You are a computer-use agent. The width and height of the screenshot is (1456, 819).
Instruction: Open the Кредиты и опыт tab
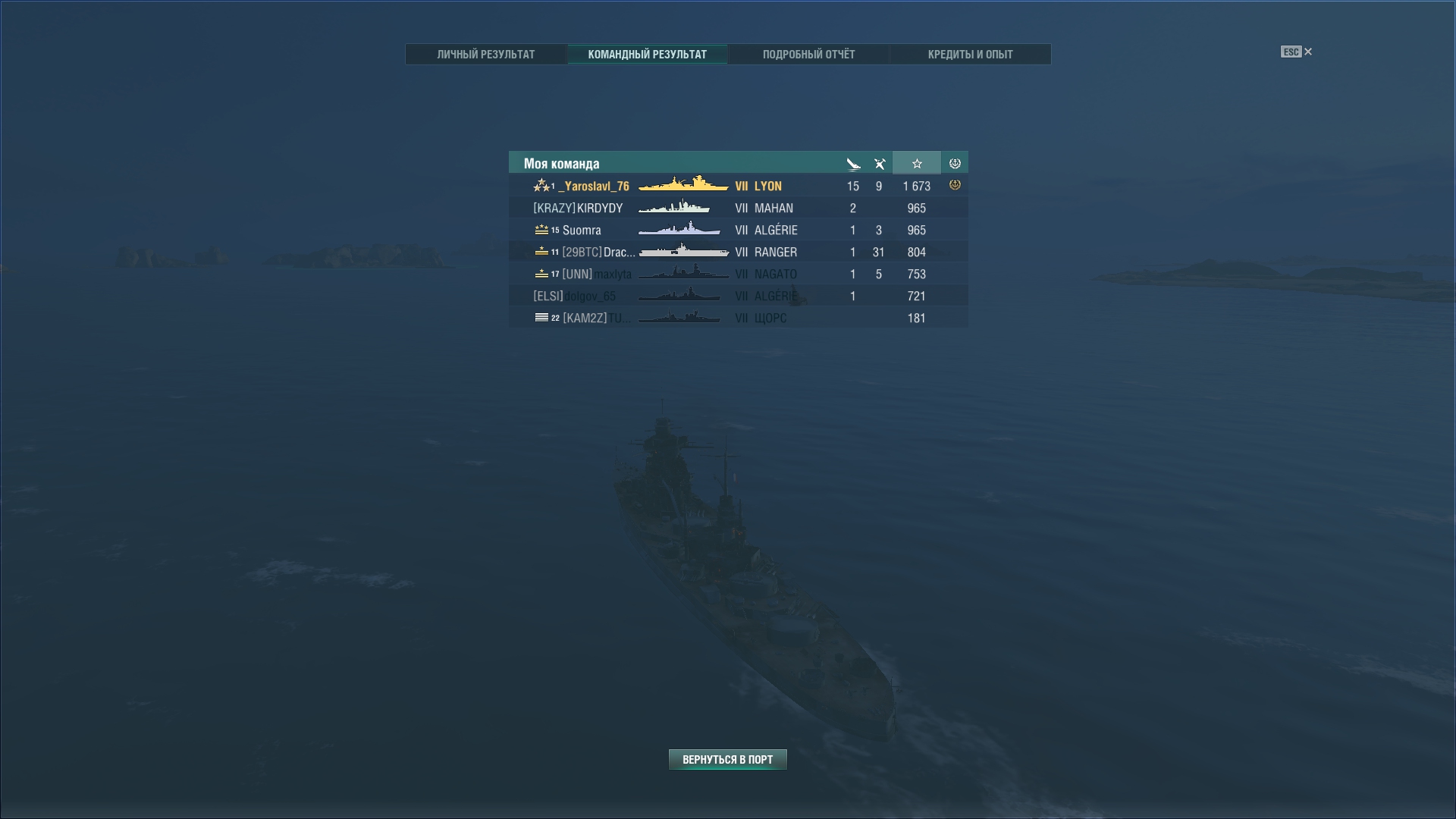pos(970,55)
